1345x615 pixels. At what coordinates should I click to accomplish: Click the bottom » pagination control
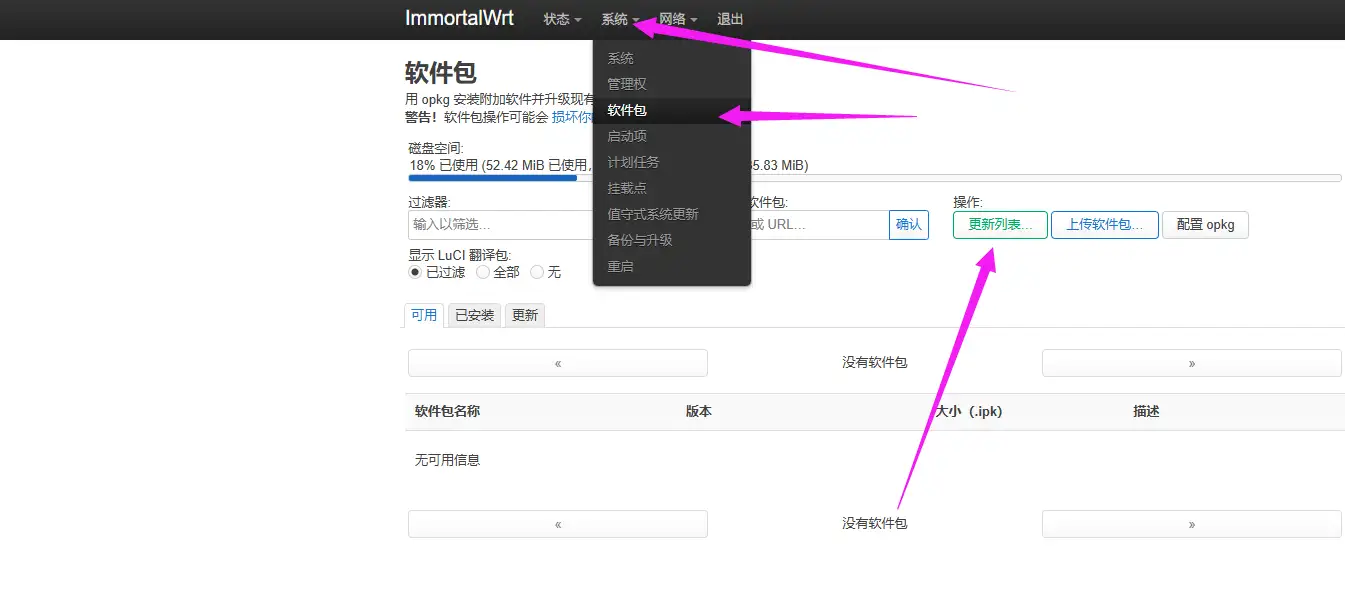1191,523
